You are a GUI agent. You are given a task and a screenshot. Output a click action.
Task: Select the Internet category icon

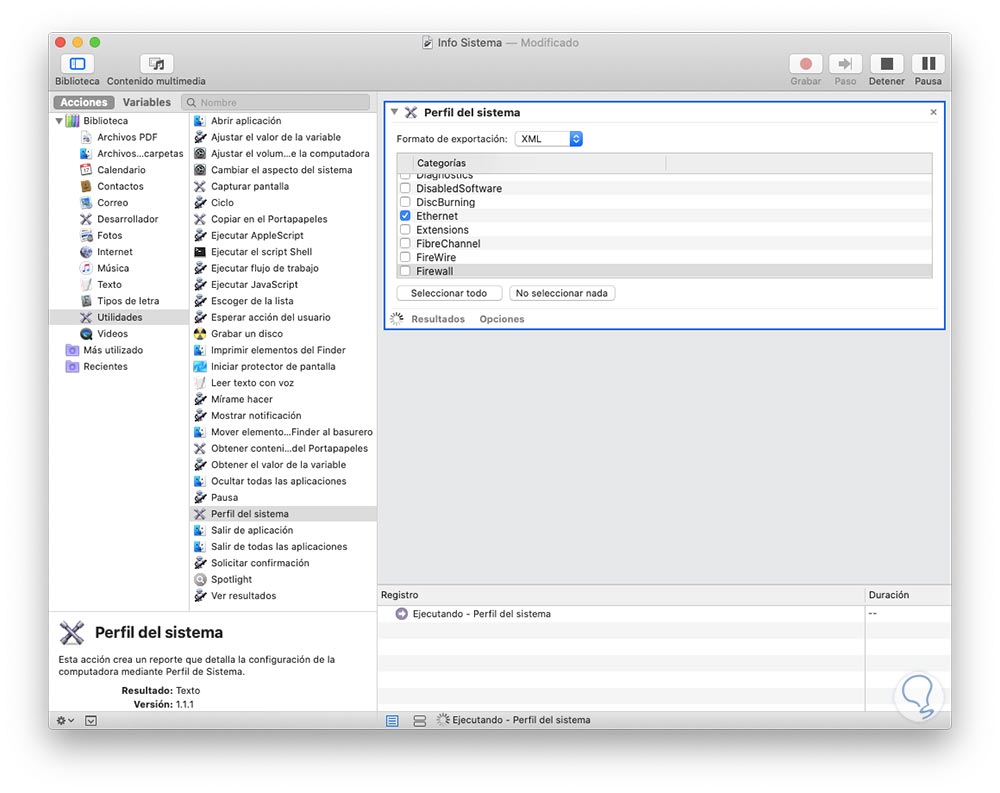[x=86, y=252]
